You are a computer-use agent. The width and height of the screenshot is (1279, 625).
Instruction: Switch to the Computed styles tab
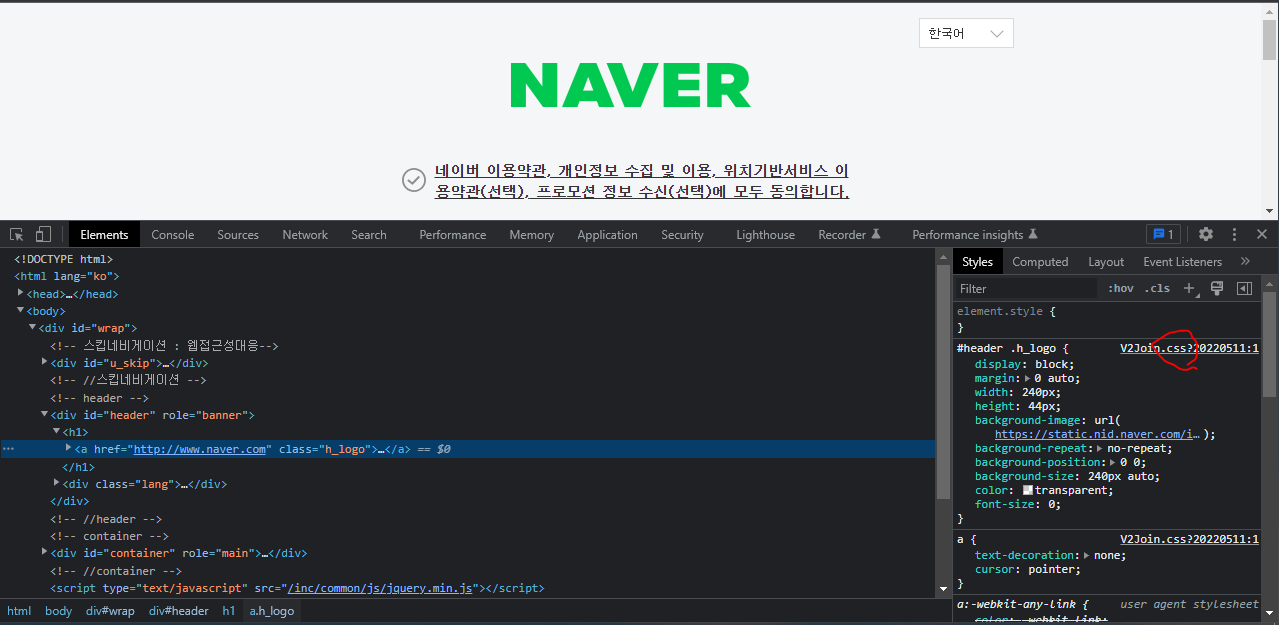click(x=1040, y=261)
